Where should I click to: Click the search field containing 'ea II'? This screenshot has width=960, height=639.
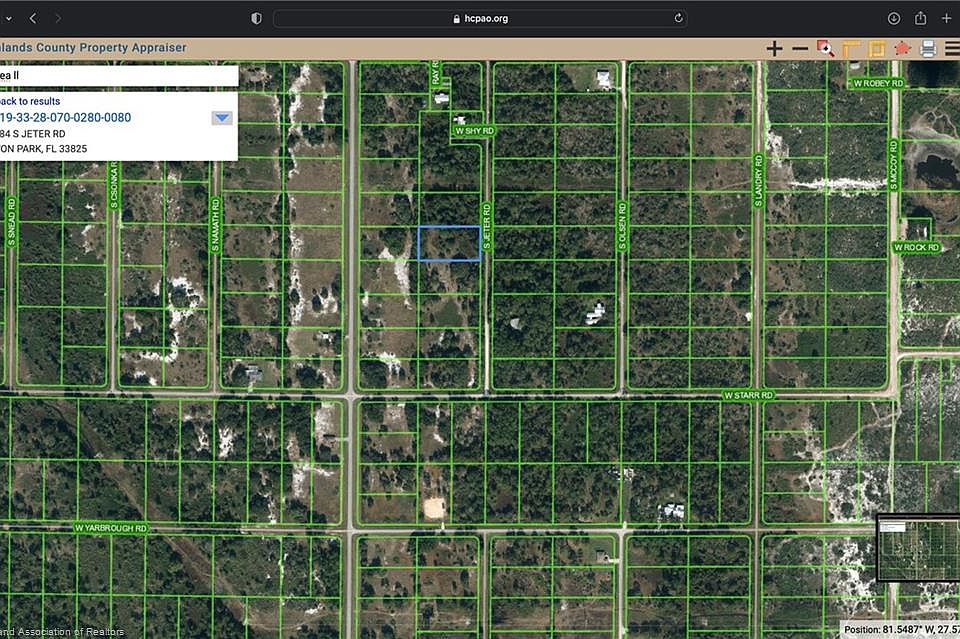(x=119, y=75)
